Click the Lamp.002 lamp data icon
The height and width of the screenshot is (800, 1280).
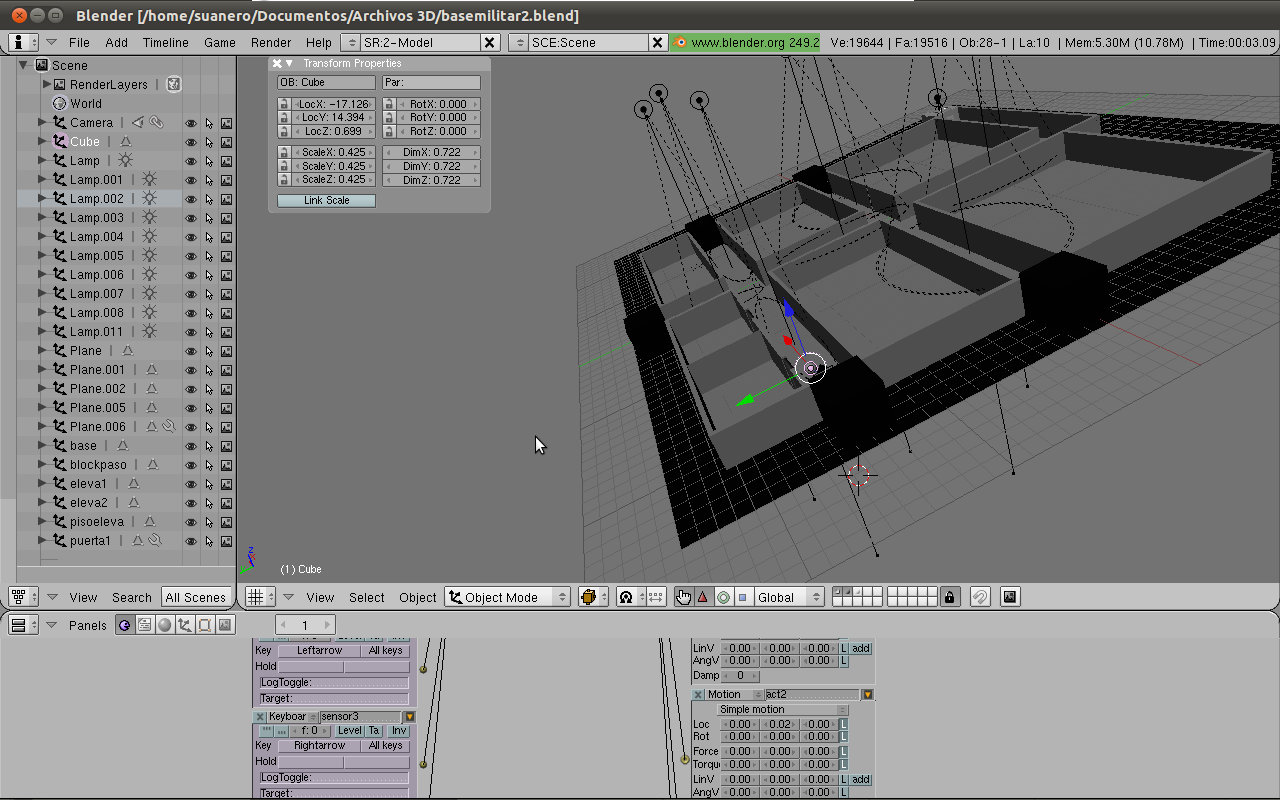pyautogui.click(x=149, y=199)
